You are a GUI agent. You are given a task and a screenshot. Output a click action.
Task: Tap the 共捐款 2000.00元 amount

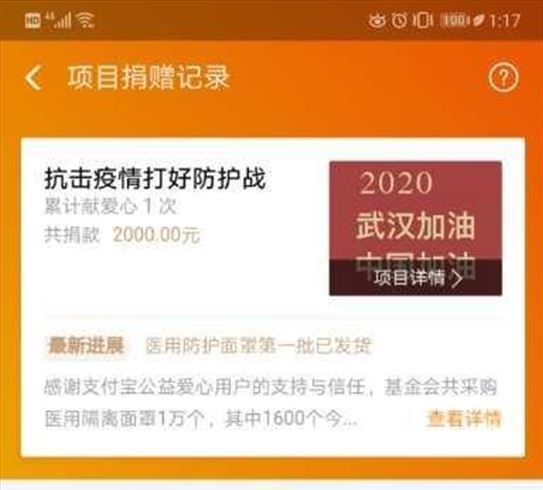pos(122,235)
